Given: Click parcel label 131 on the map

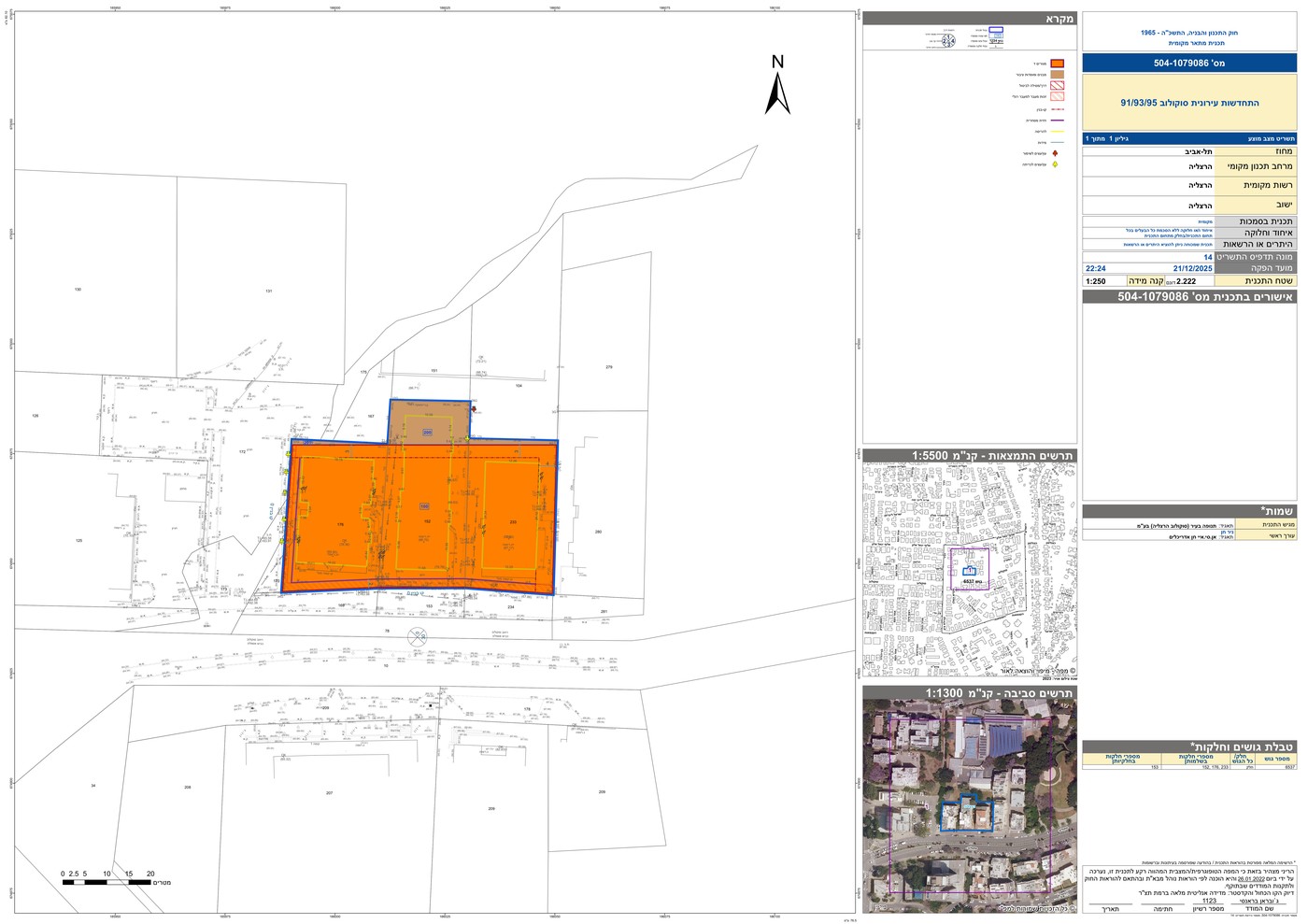Looking at the screenshot, I should pos(268,291).
